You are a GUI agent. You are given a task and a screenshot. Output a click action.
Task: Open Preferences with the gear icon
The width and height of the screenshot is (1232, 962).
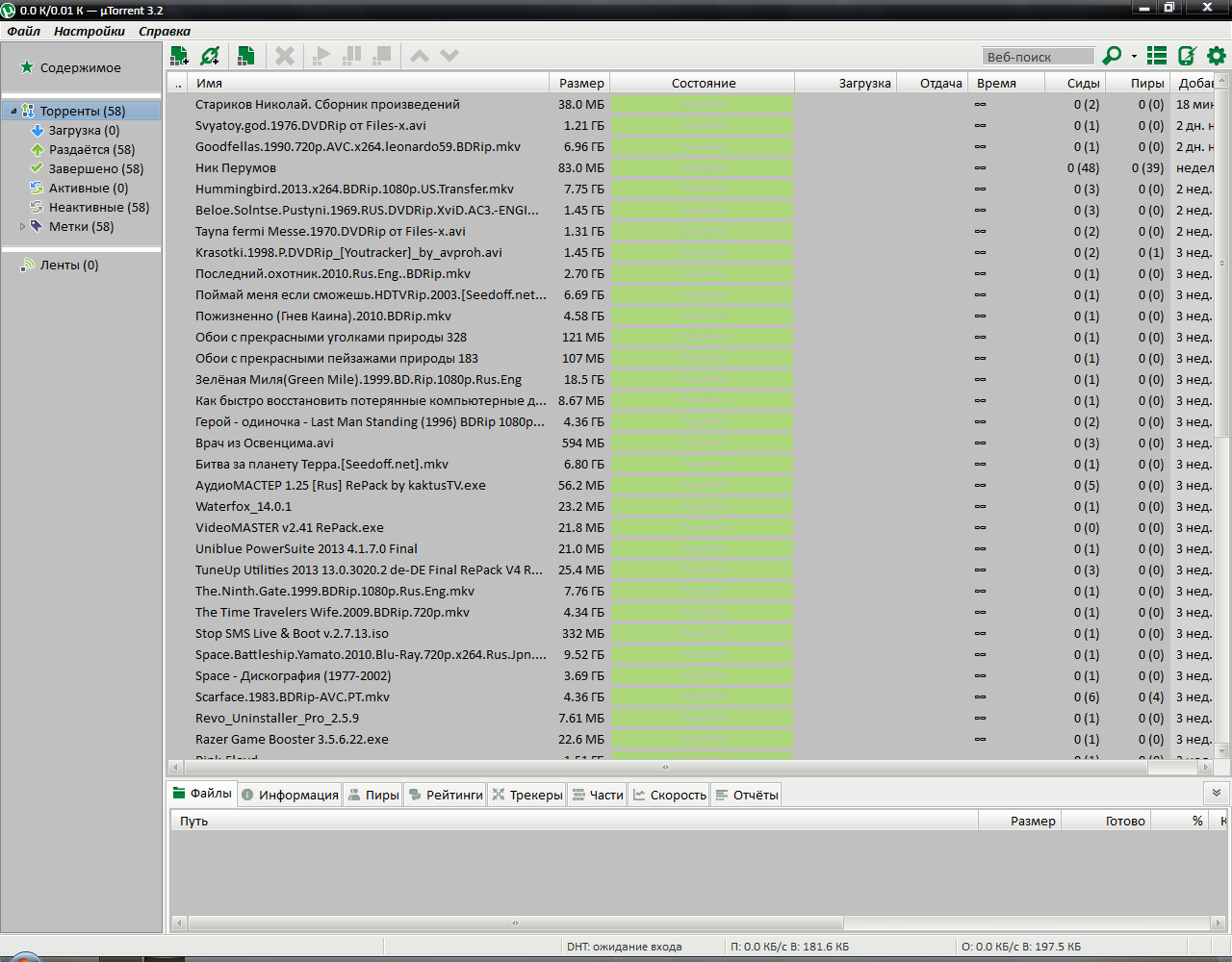click(x=1217, y=56)
